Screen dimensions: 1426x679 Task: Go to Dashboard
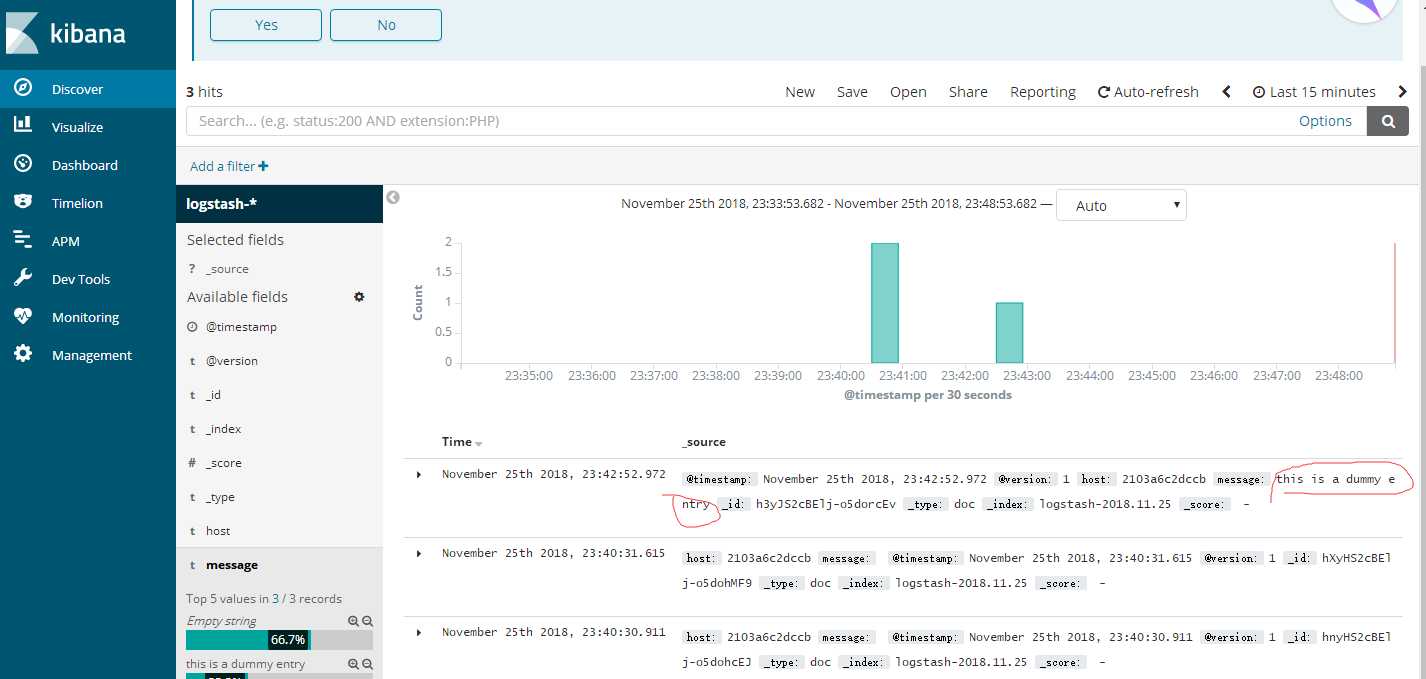point(88,165)
